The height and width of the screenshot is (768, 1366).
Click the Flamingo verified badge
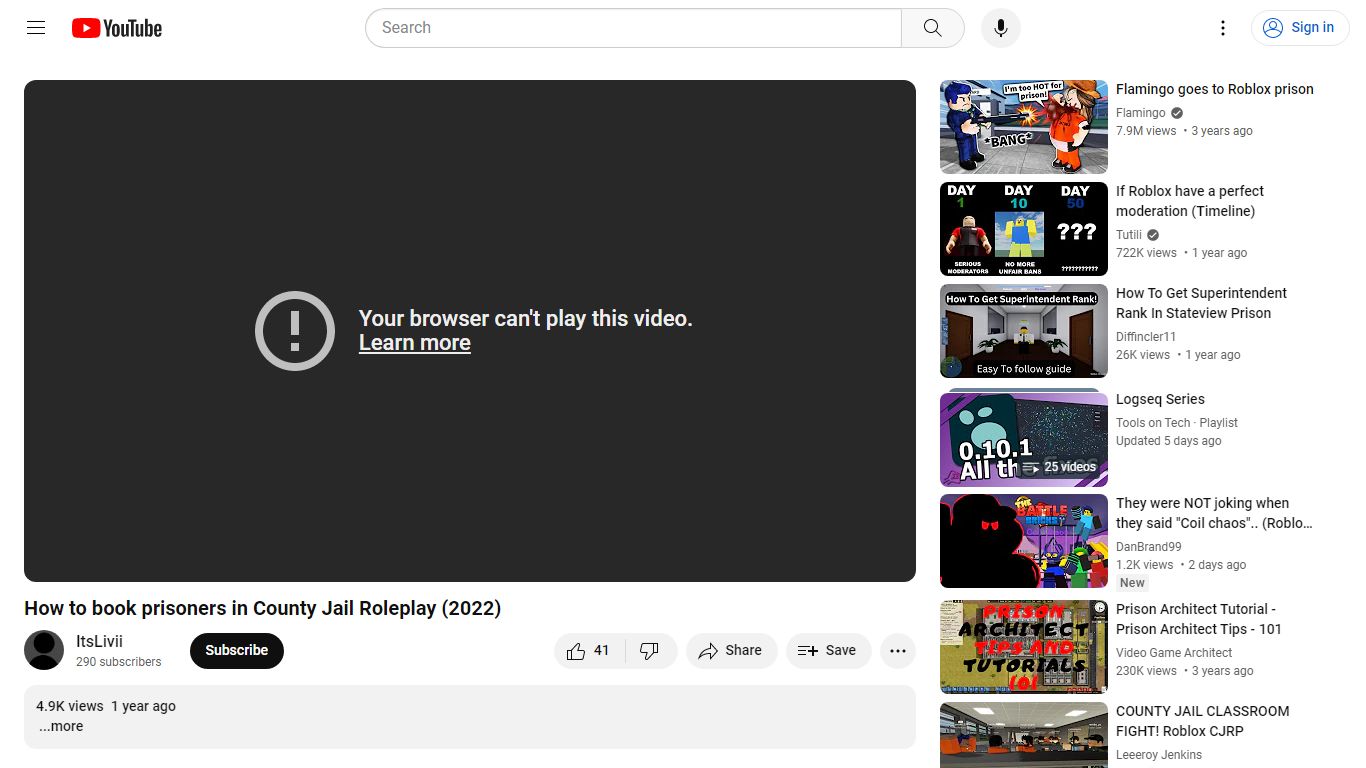click(1177, 113)
